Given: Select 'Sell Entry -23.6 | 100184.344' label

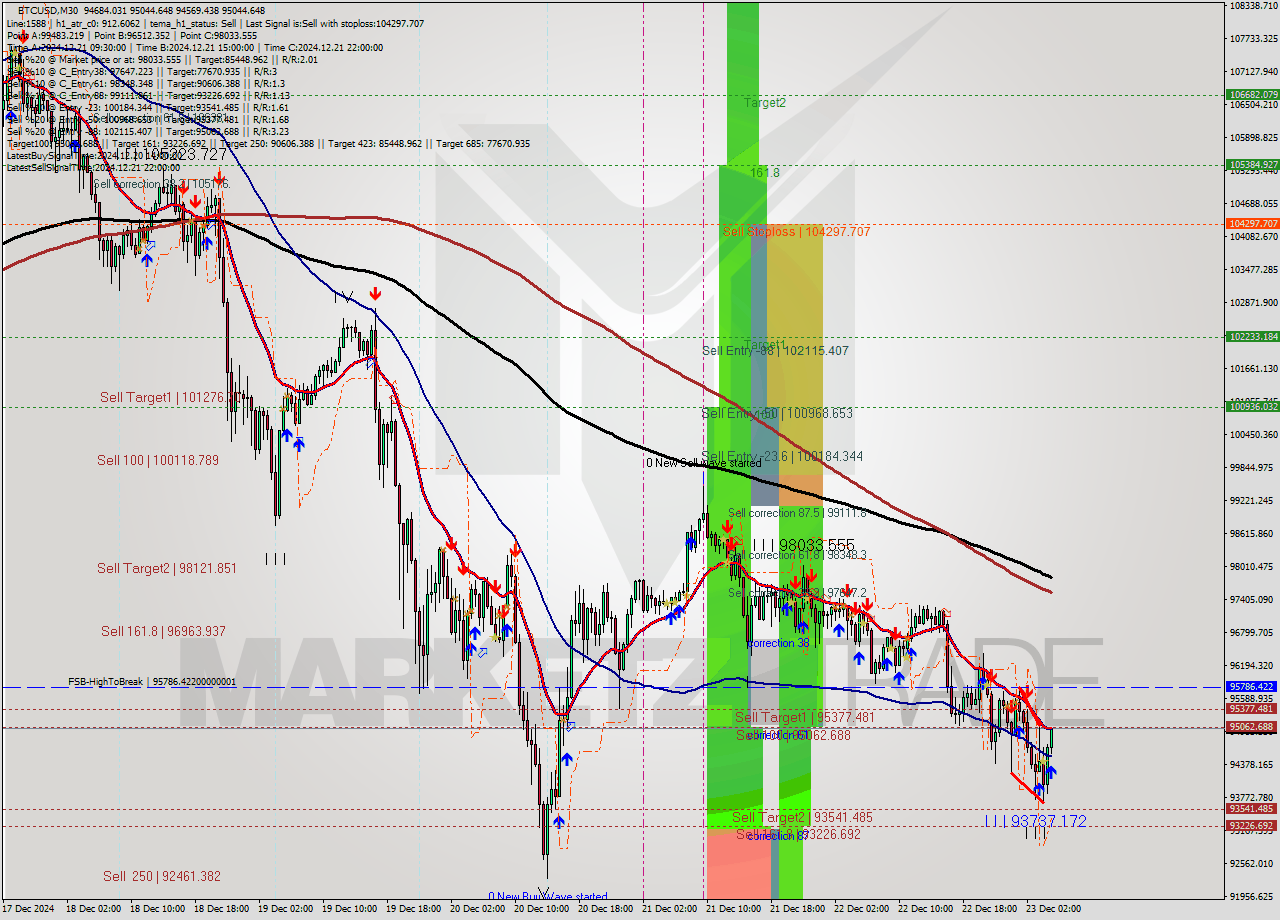Looking at the screenshot, I should tap(782, 456).
